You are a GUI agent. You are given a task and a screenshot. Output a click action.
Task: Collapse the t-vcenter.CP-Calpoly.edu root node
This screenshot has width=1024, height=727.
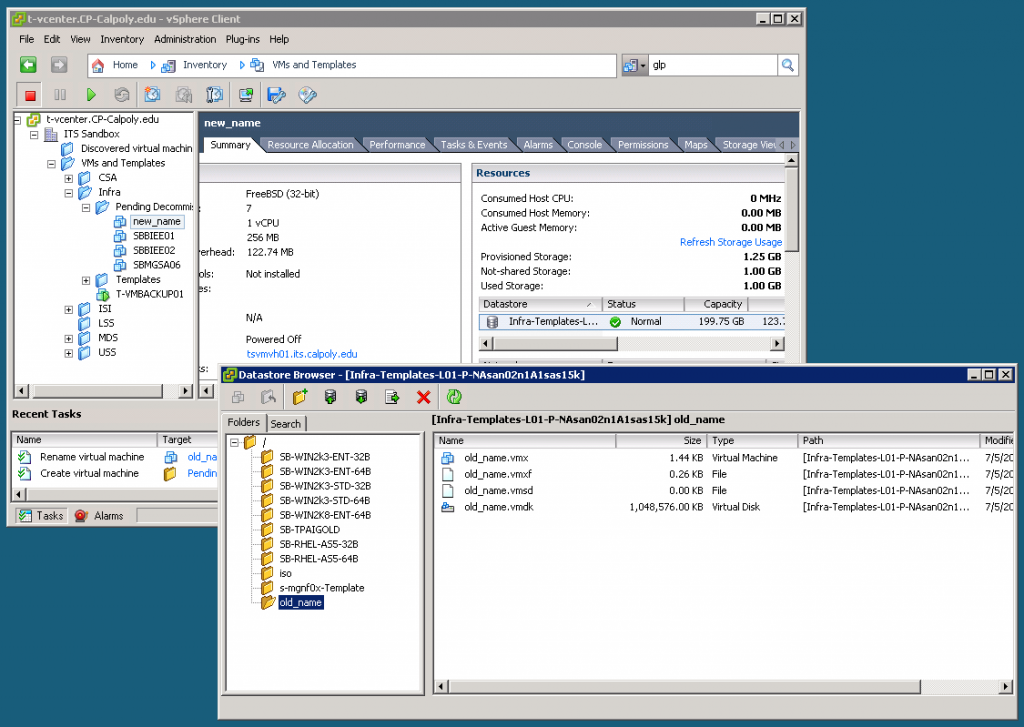pos(17,120)
